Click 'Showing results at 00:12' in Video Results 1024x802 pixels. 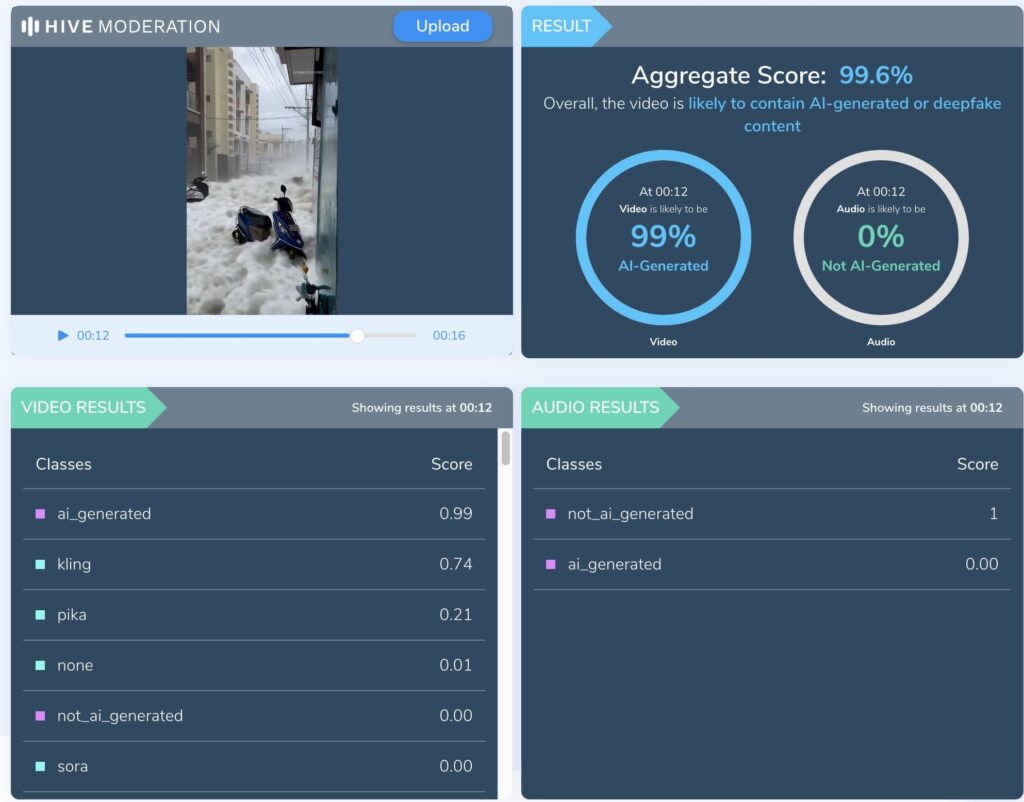click(x=422, y=408)
